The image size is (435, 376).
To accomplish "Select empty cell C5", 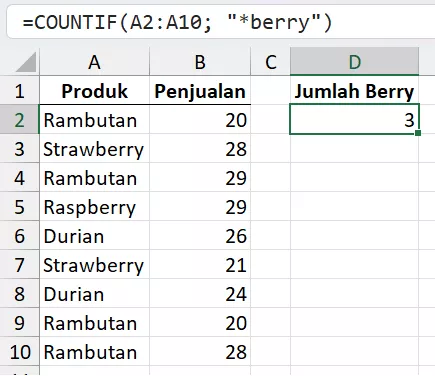I will tap(270, 207).
